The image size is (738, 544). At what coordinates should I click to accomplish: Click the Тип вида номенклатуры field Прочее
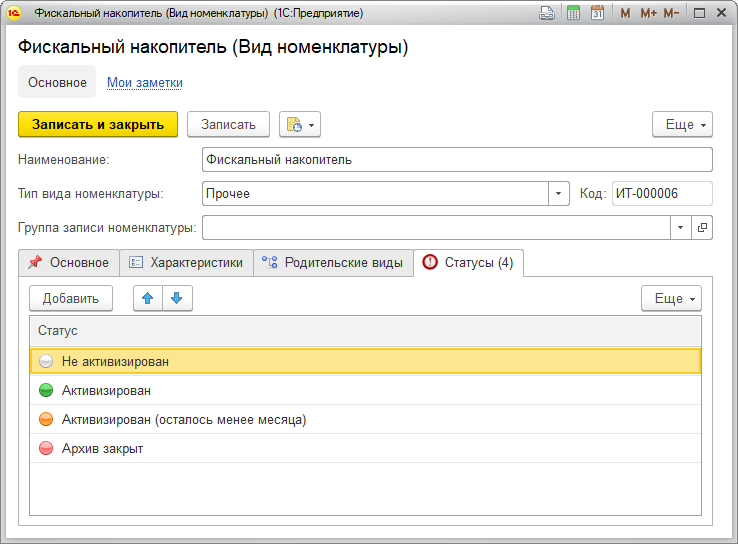click(375, 193)
